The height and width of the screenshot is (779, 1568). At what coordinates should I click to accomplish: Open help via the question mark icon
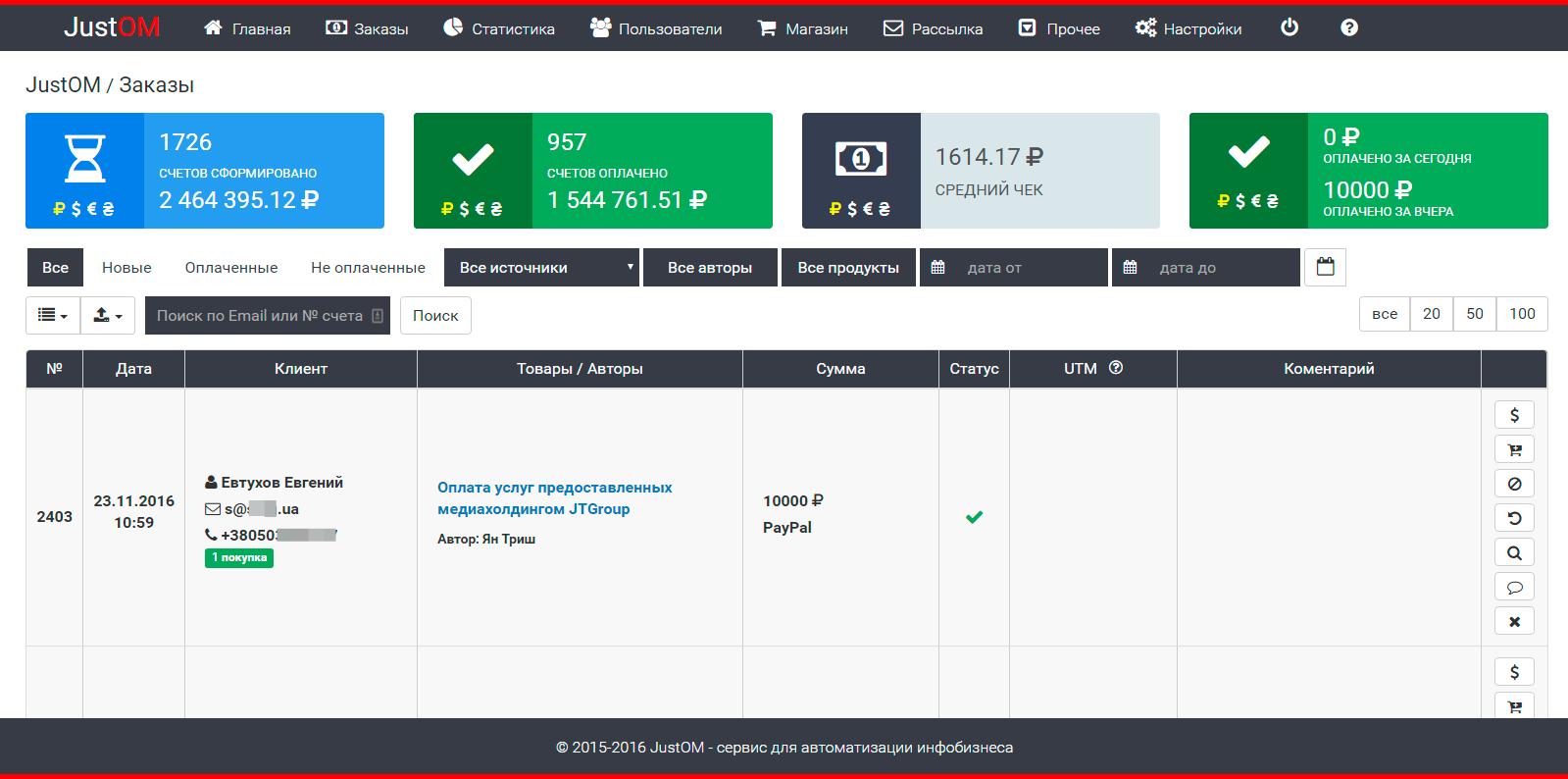point(1349,27)
